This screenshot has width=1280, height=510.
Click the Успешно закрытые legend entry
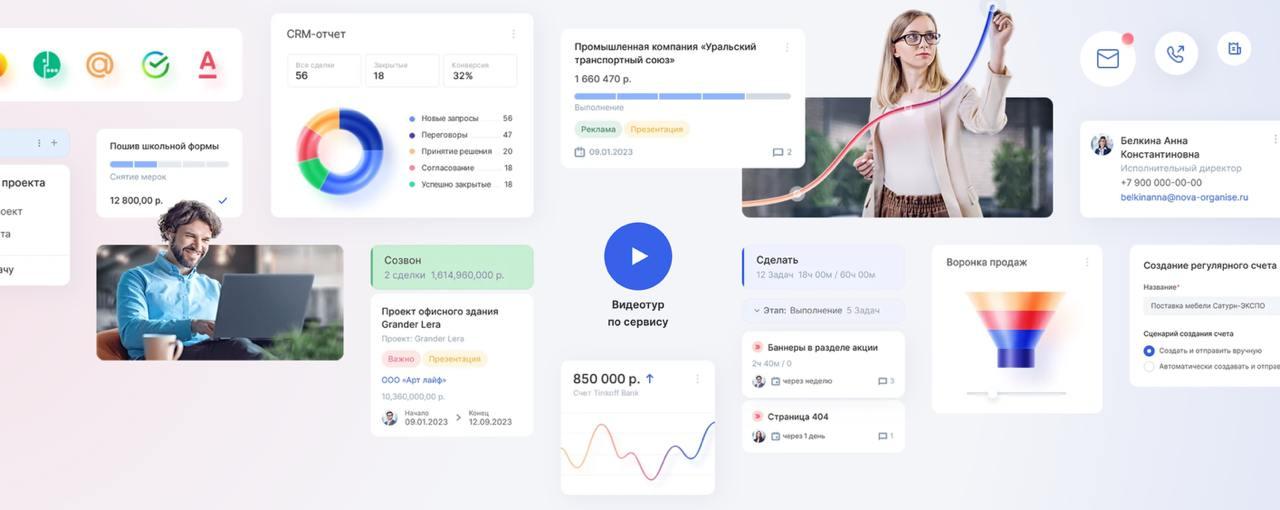[x=460, y=184]
